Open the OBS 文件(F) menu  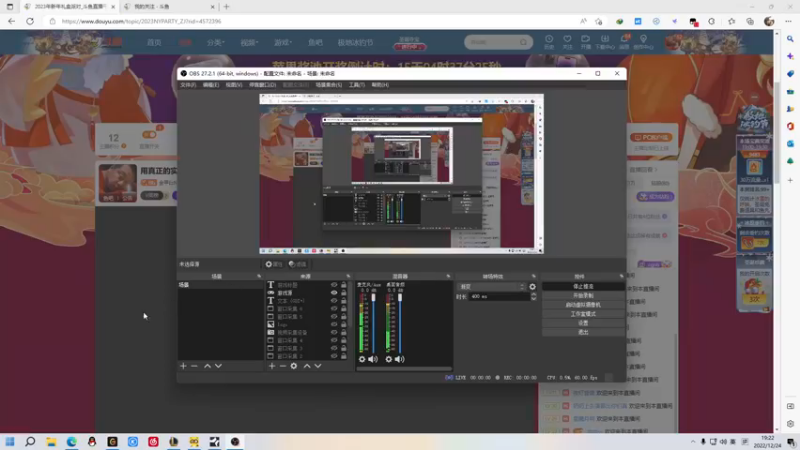point(188,85)
